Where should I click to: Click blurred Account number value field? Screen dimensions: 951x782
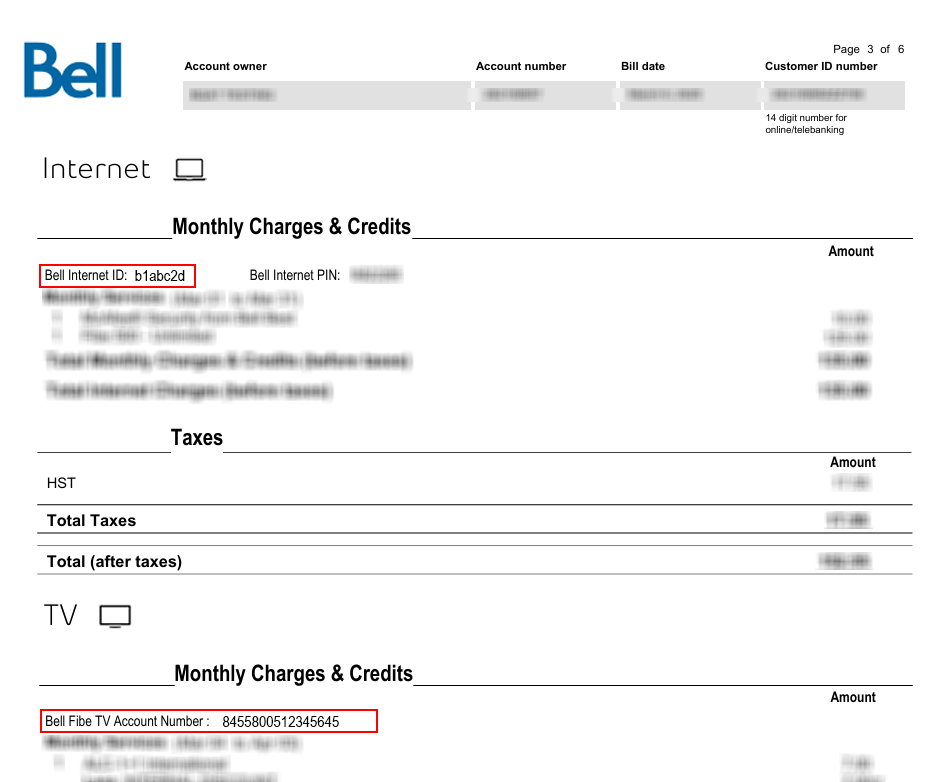click(545, 95)
